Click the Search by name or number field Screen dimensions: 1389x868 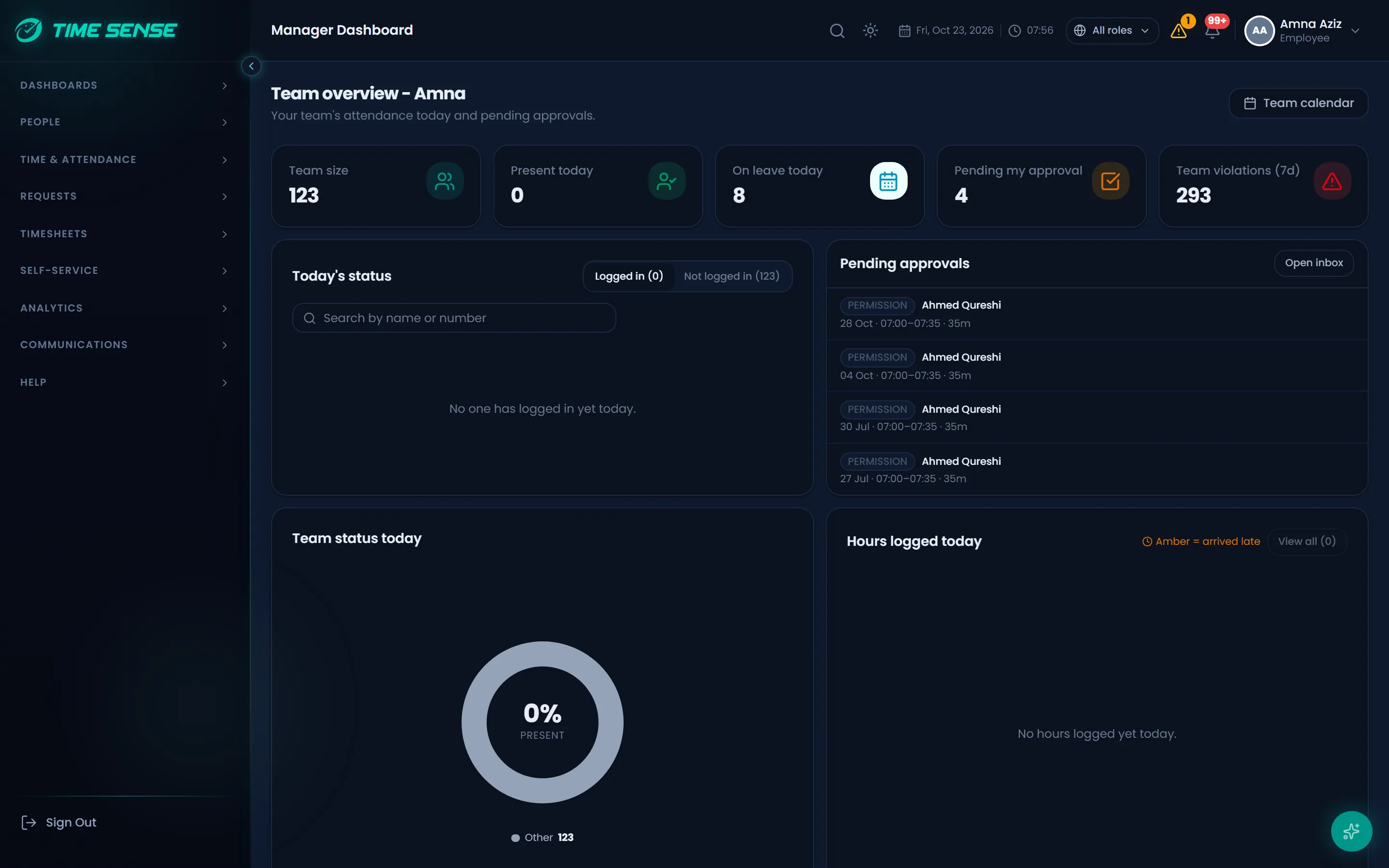[x=454, y=318]
